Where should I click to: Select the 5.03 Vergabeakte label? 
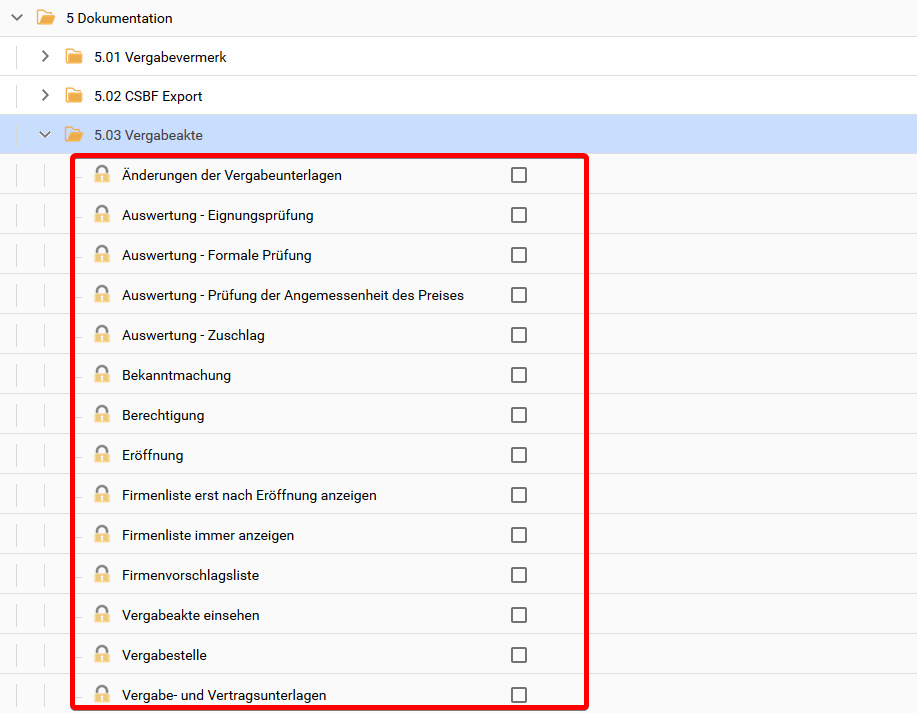click(149, 135)
